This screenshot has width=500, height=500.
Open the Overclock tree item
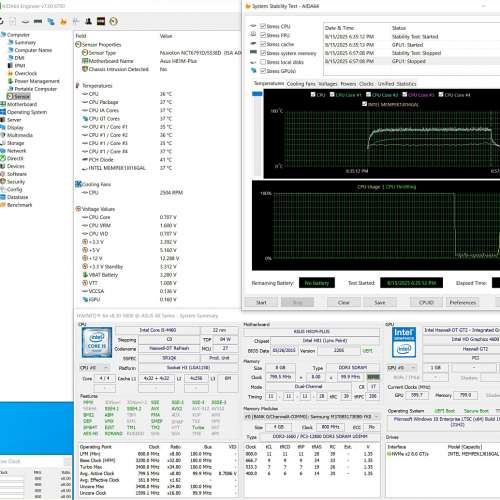pos(26,73)
